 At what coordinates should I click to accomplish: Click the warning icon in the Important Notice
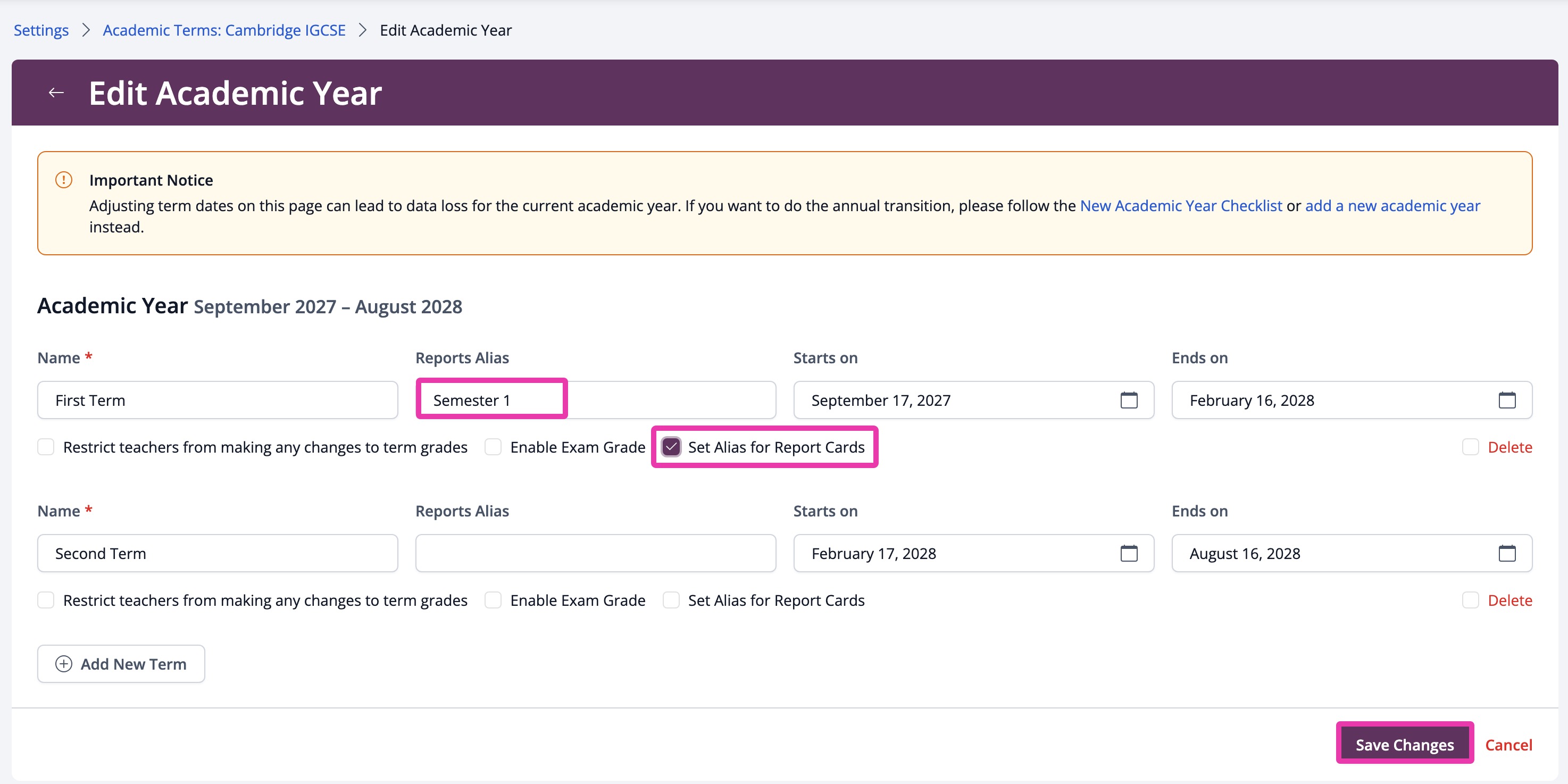click(x=63, y=180)
